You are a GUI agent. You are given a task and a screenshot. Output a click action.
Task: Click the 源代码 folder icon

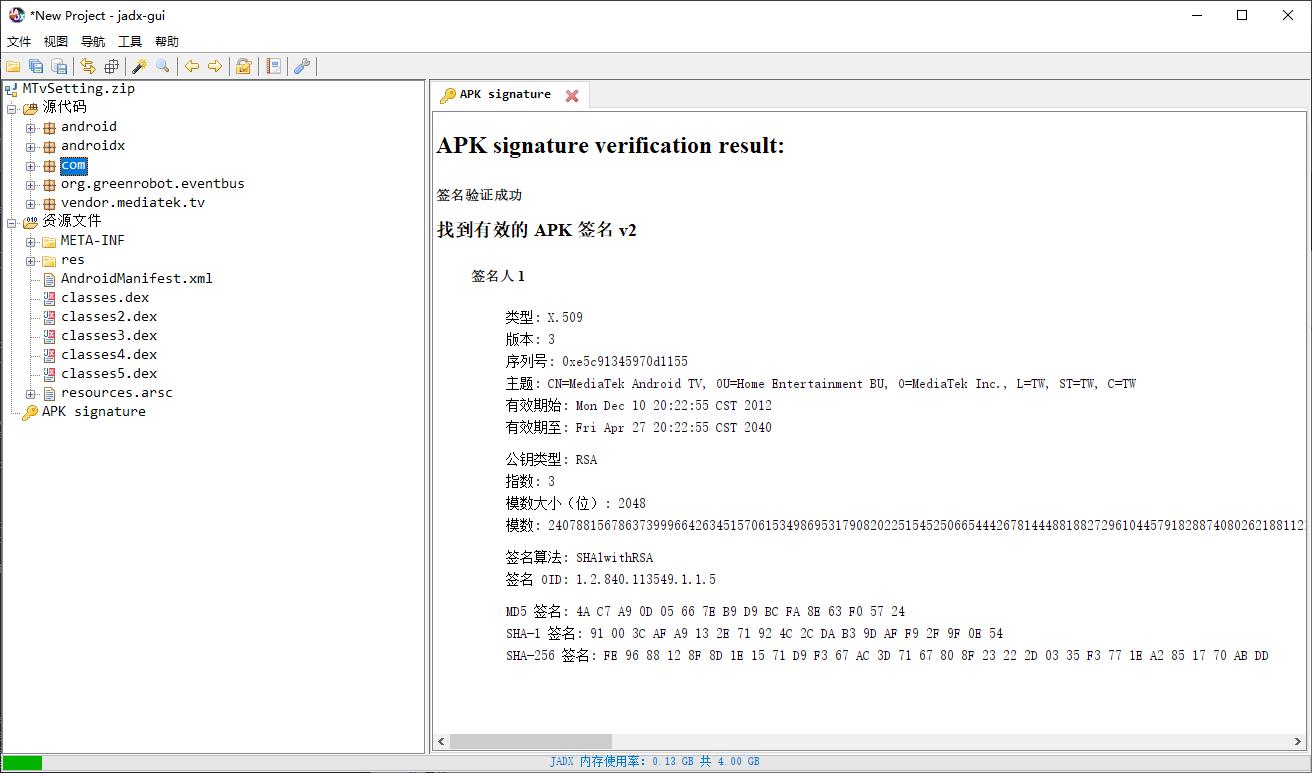30,108
